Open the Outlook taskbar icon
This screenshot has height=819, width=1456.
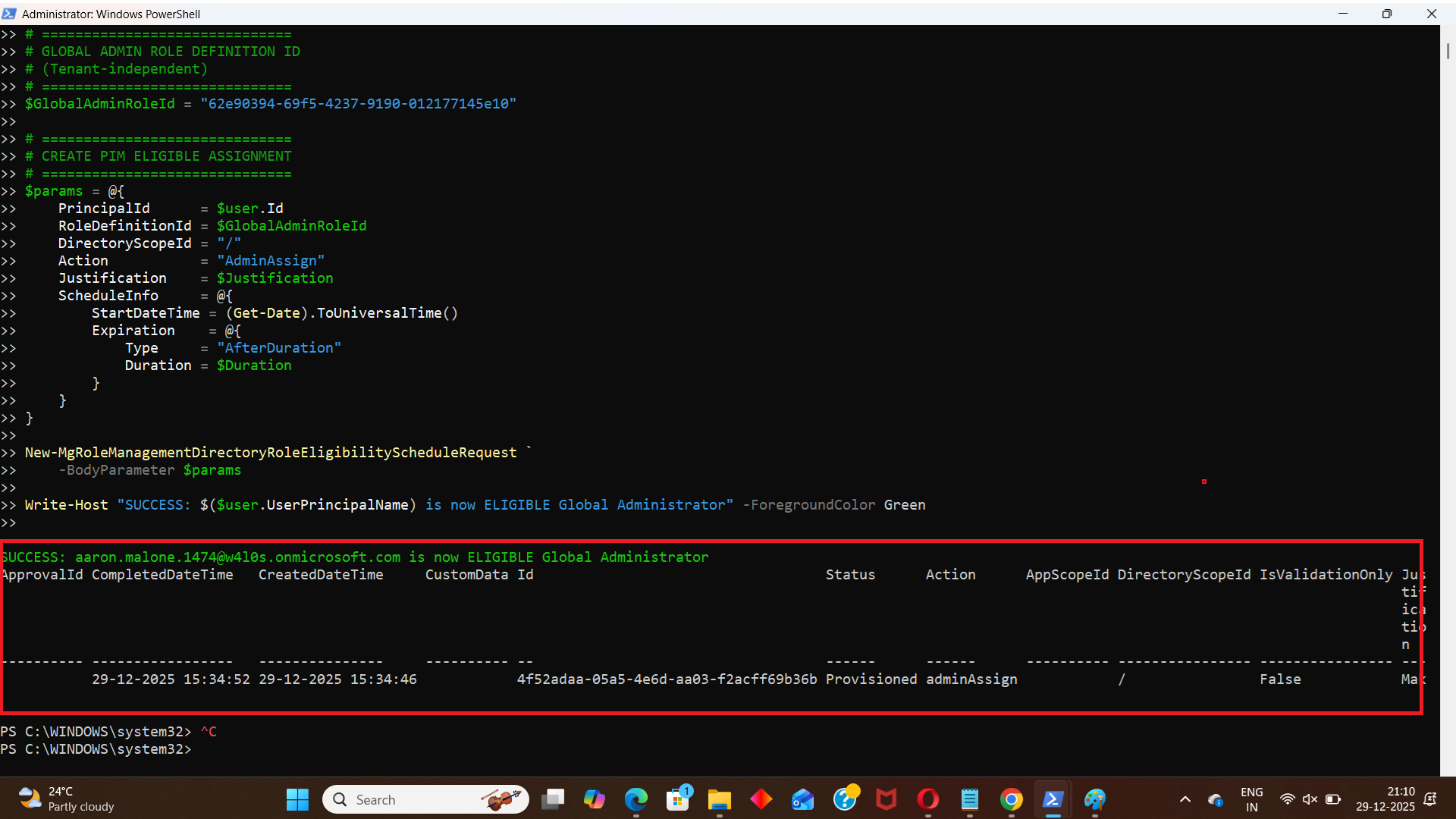(x=802, y=799)
